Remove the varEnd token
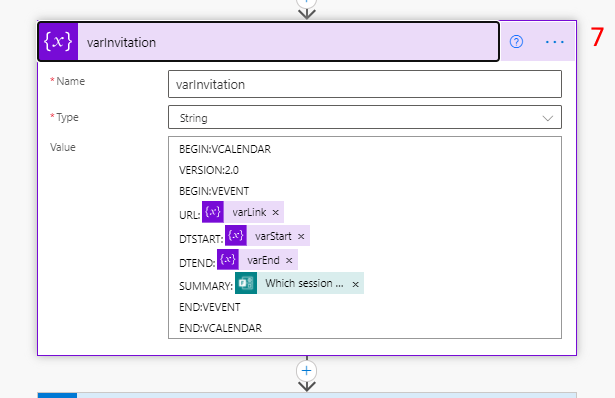This screenshot has width=615, height=398. point(289,260)
